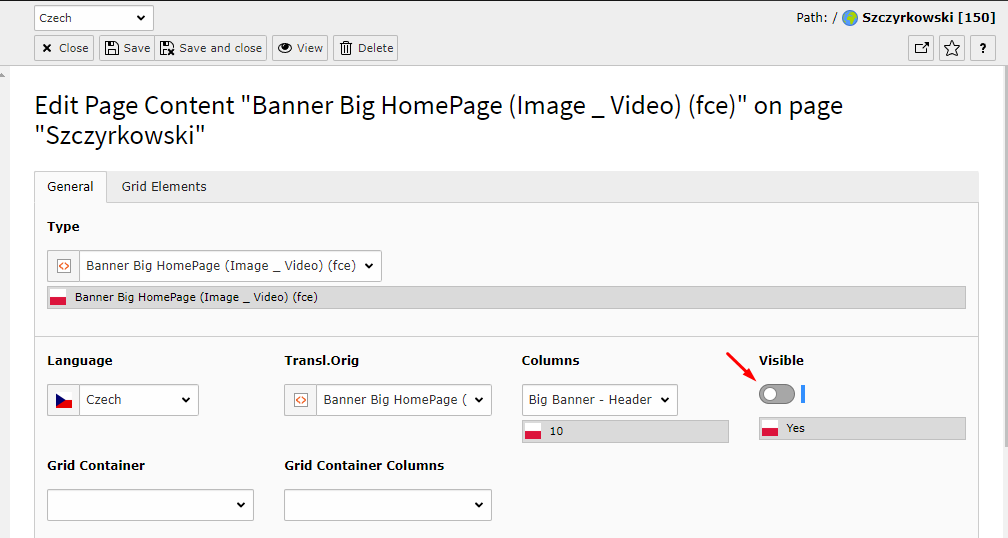The height and width of the screenshot is (538, 1008).
Task: Click the Delete button
Action: point(365,48)
